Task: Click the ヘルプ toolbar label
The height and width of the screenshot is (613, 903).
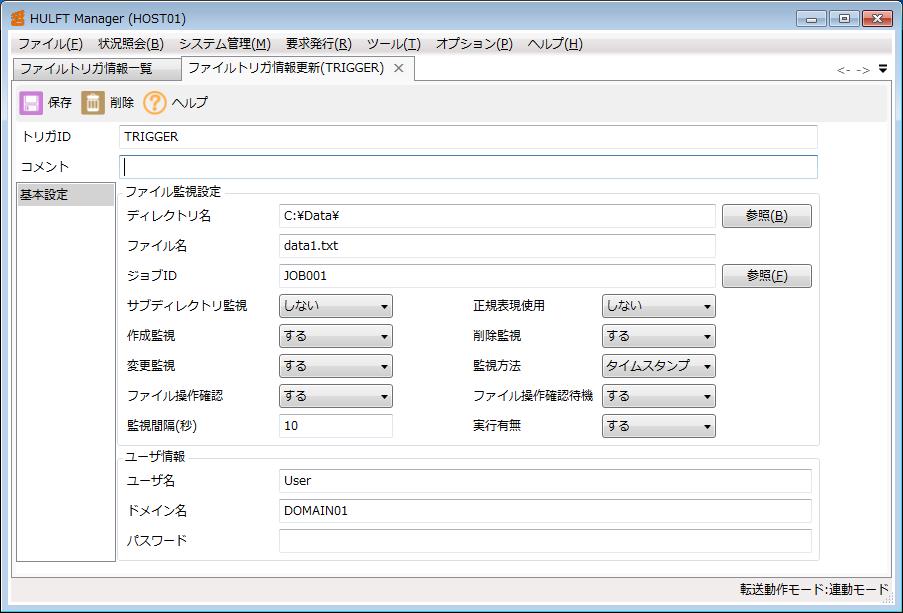Action: 189,103
